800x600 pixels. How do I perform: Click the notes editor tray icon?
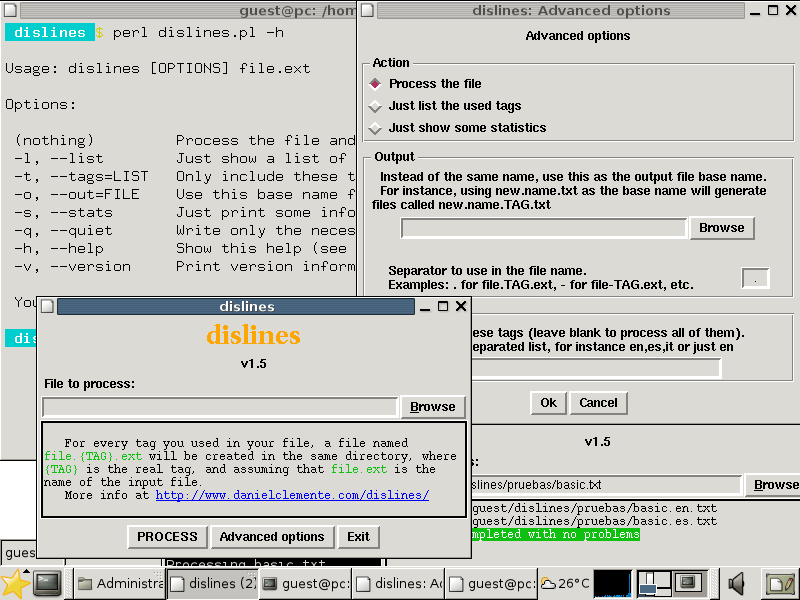click(781, 584)
